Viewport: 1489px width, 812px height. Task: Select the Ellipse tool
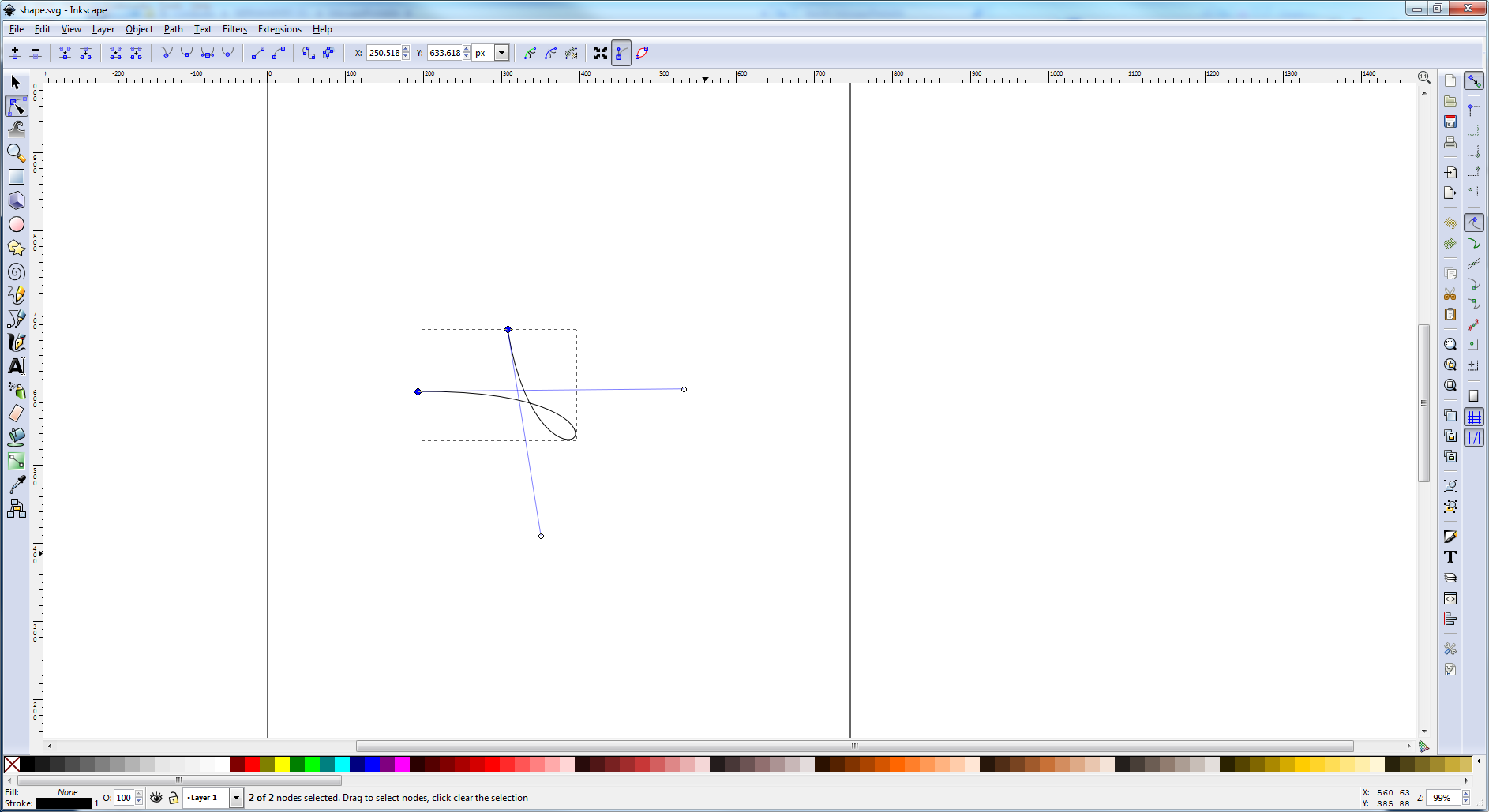pyautogui.click(x=16, y=225)
